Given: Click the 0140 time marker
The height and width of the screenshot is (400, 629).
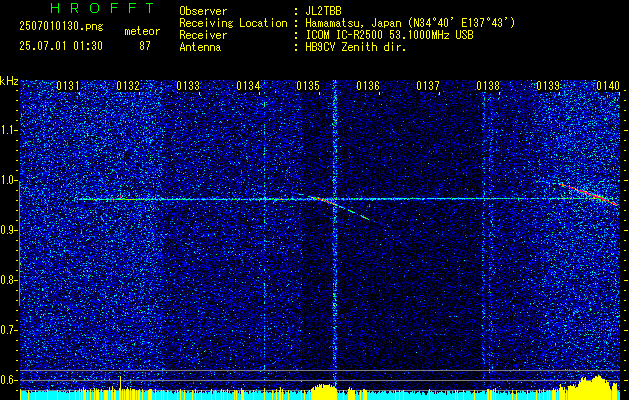Looking at the screenshot, I should click(x=608, y=86).
